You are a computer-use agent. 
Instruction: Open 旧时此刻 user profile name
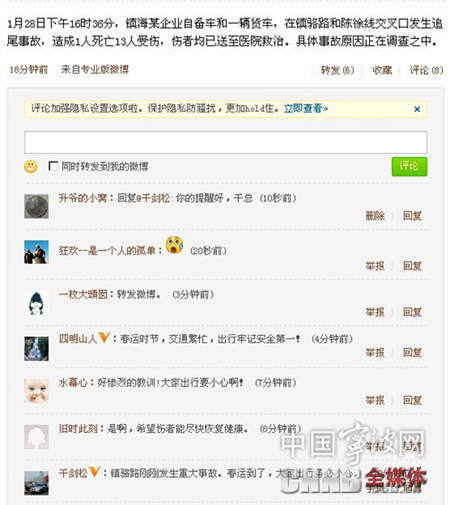pyautogui.click(x=78, y=429)
